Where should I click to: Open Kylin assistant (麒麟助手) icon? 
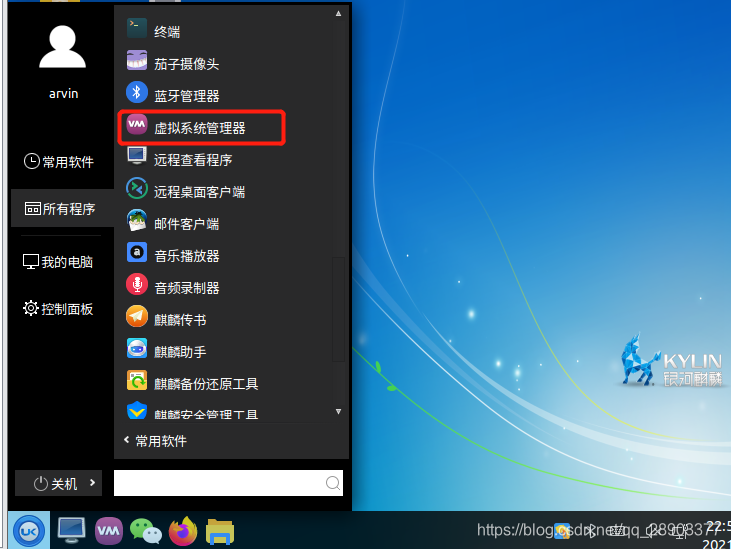click(x=137, y=348)
